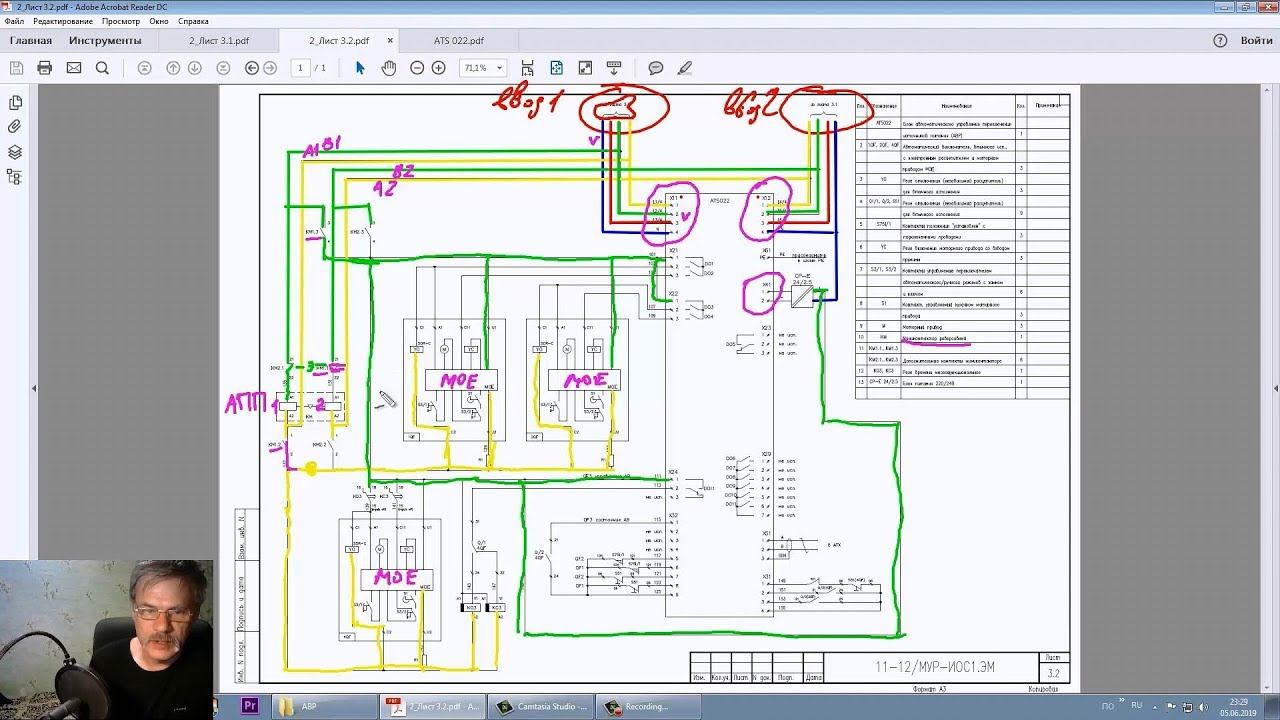The image size is (1280, 720).
Task: Click the Войти sign-in button
Action: point(1257,41)
